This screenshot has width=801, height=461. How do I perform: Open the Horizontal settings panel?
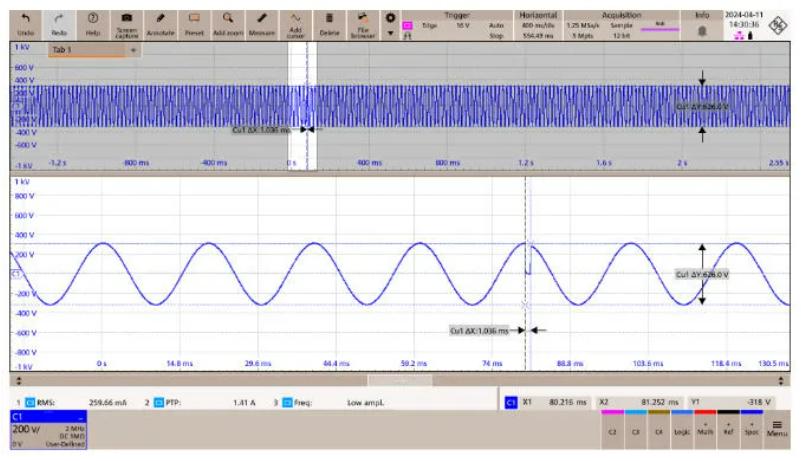(538, 25)
